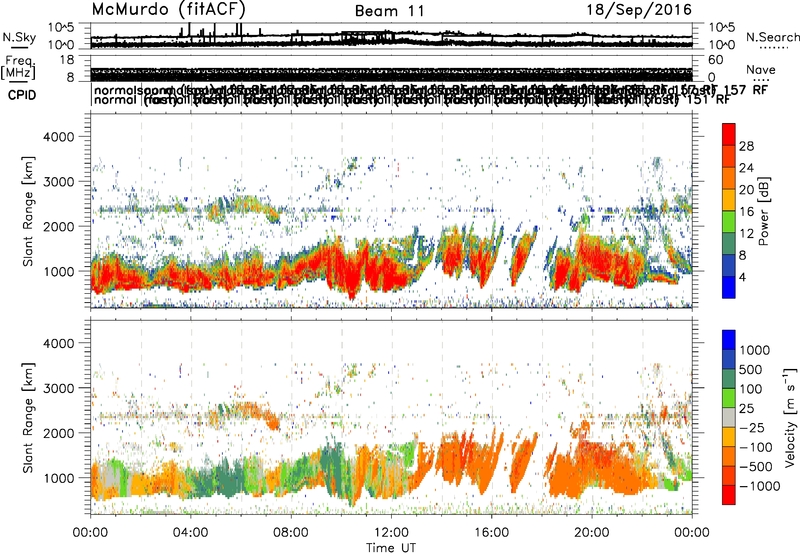The image size is (800, 554).
Task: Click the '1000' velocity colorbar value
Action: click(755, 350)
